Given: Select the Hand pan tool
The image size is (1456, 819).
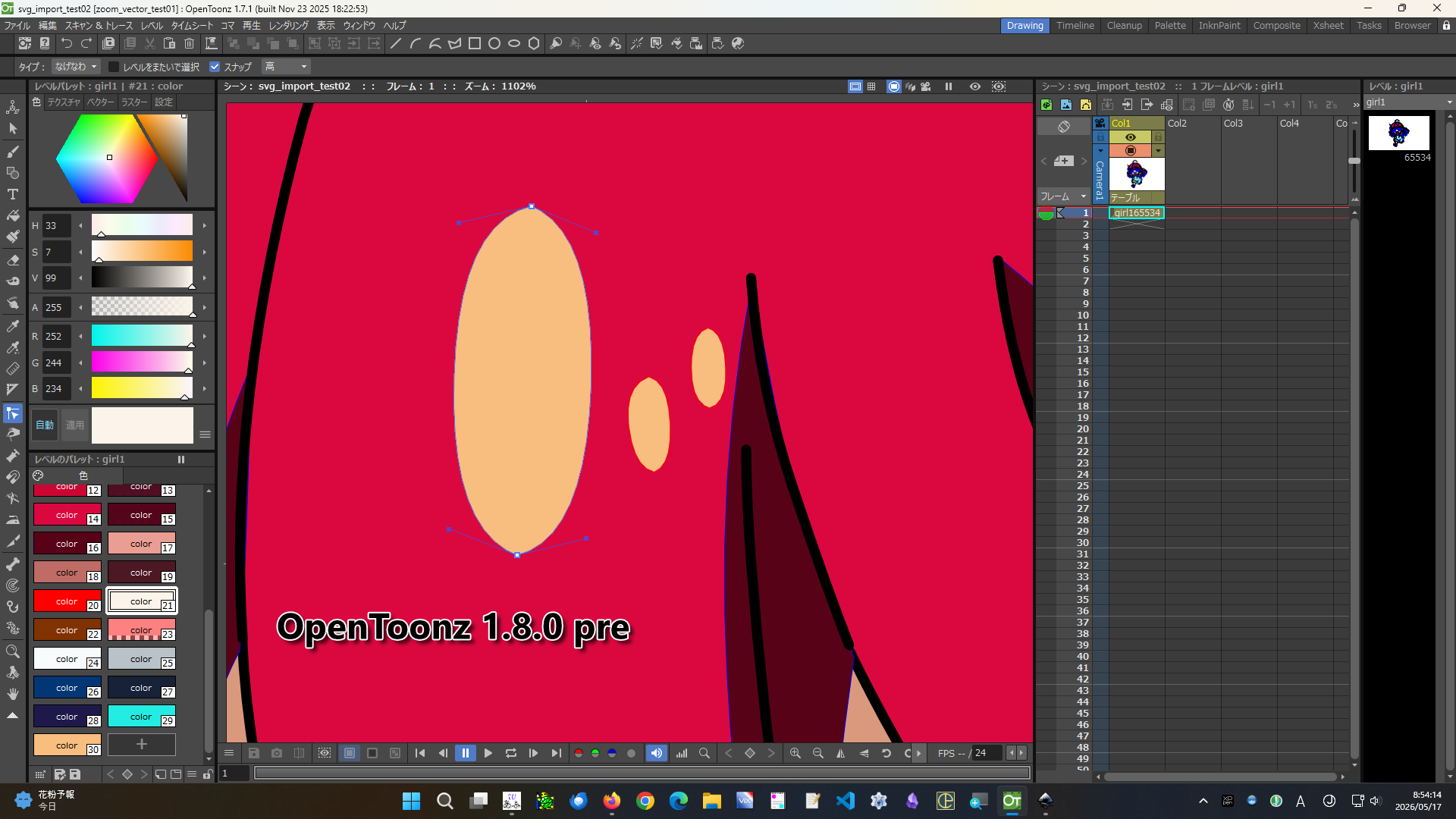Looking at the screenshot, I should pyautogui.click(x=13, y=694).
